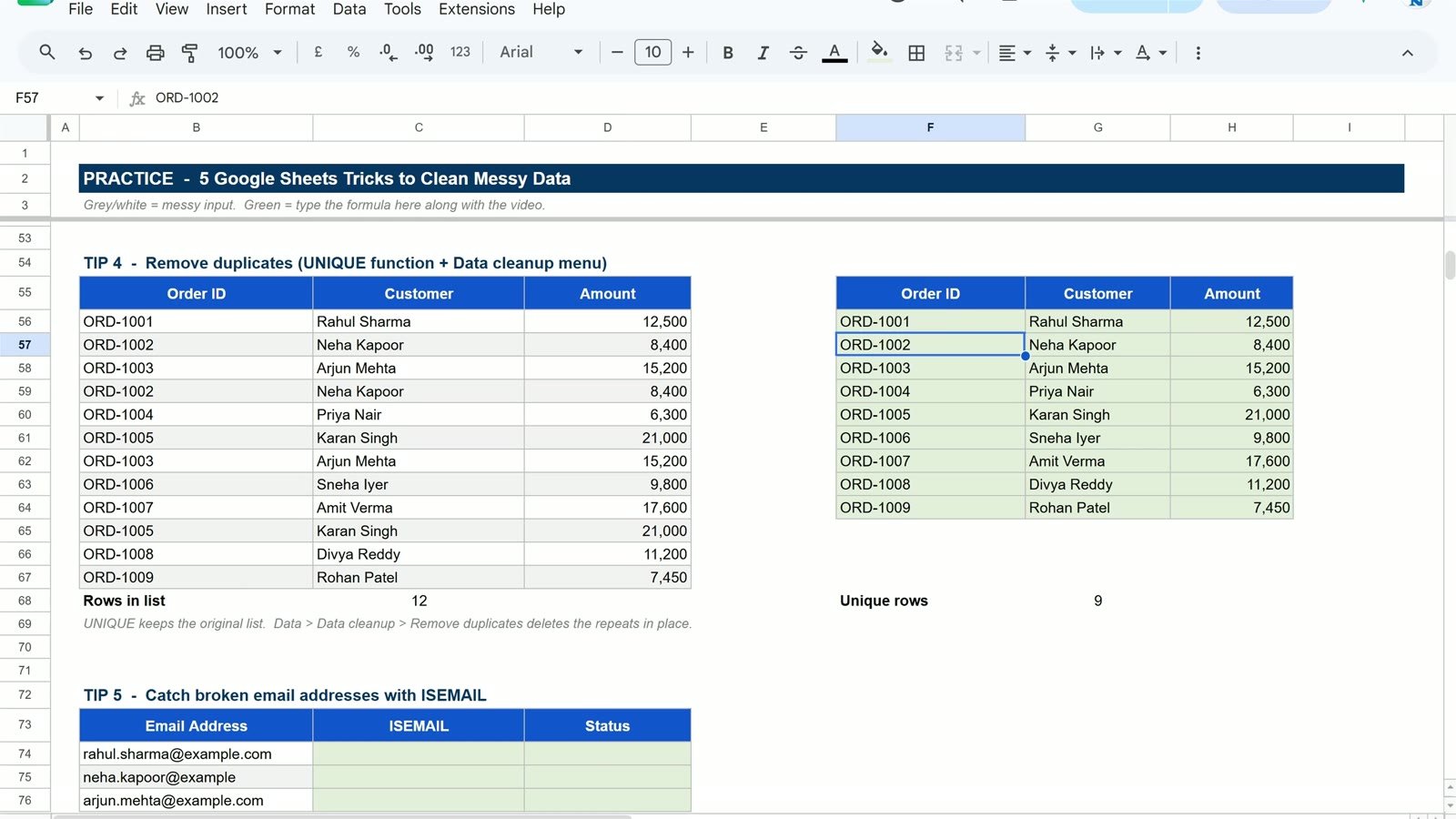1456x819 pixels.
Task: Click the PRACTICE title banner cell
Action: (741, 178)
